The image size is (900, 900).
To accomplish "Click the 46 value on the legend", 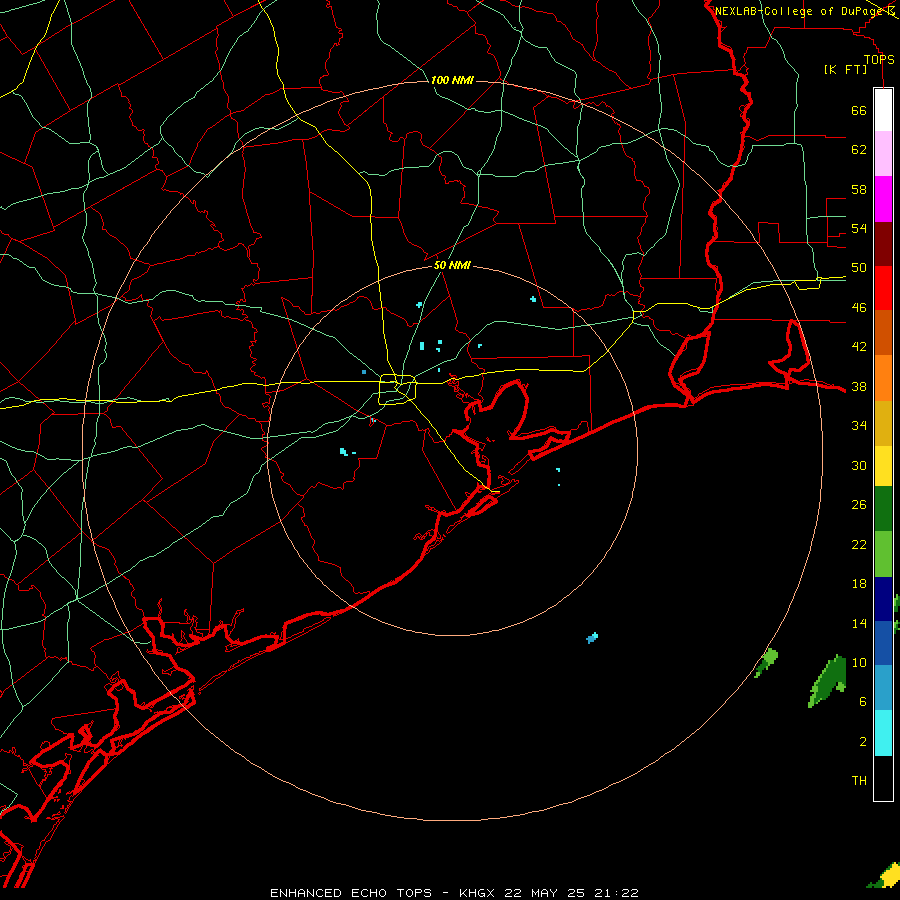I will tap(859, 308).
